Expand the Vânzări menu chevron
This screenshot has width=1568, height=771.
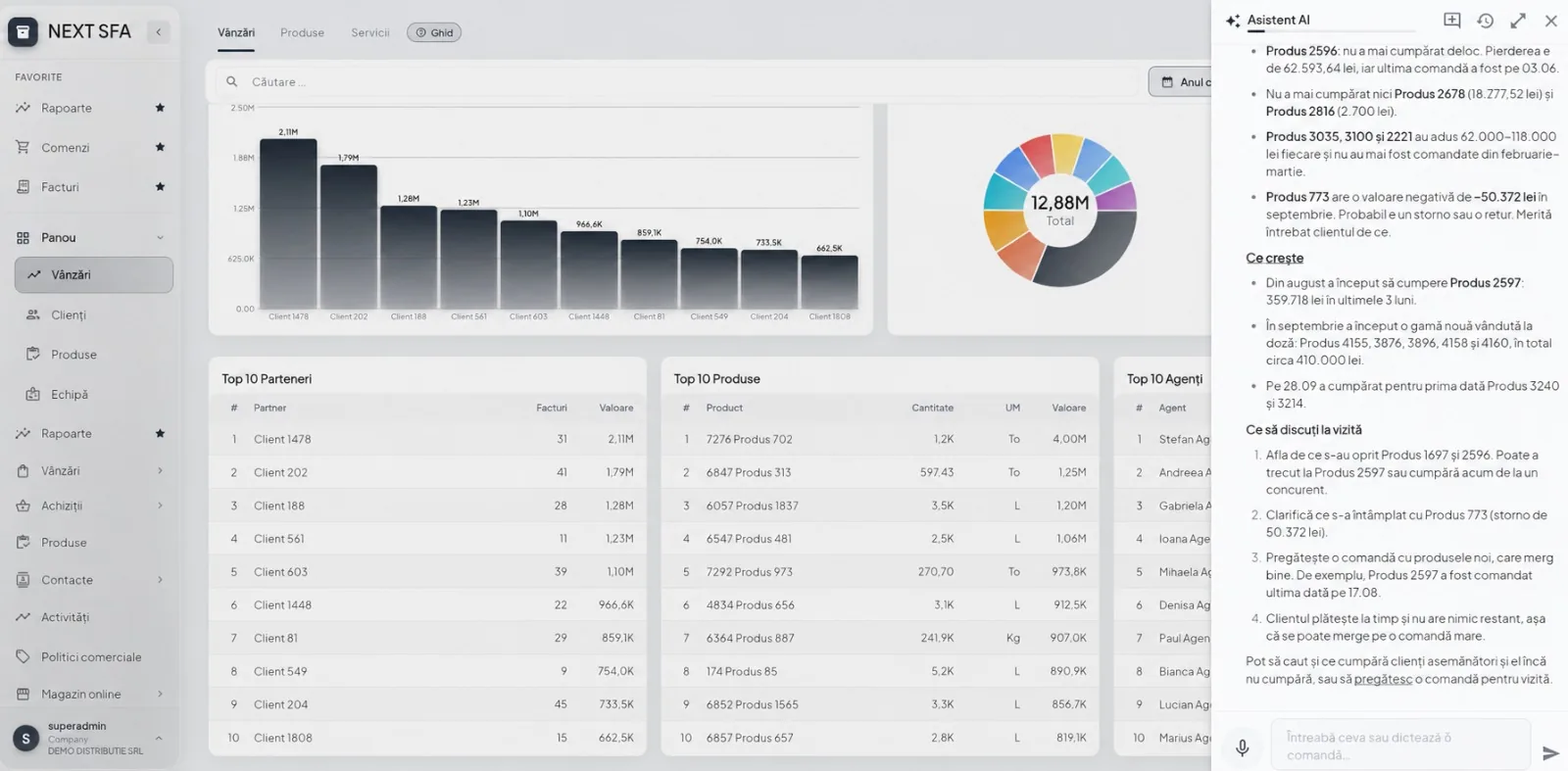(x=160, y=470)
